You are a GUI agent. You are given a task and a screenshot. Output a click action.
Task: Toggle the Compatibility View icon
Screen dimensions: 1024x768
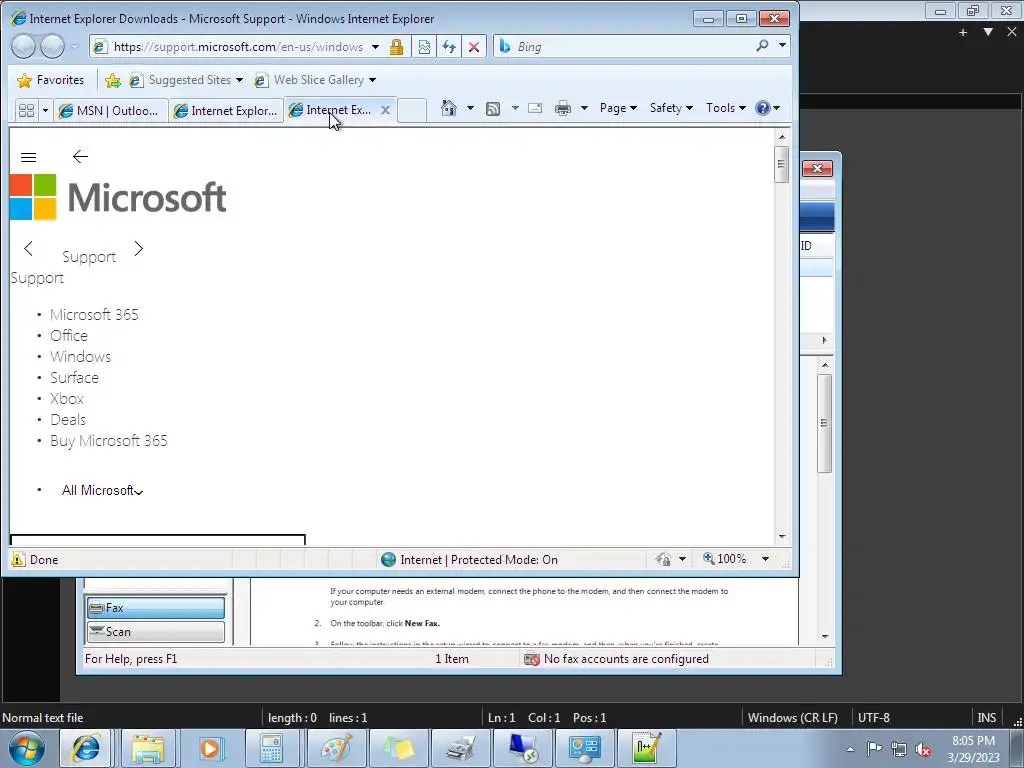424,46
